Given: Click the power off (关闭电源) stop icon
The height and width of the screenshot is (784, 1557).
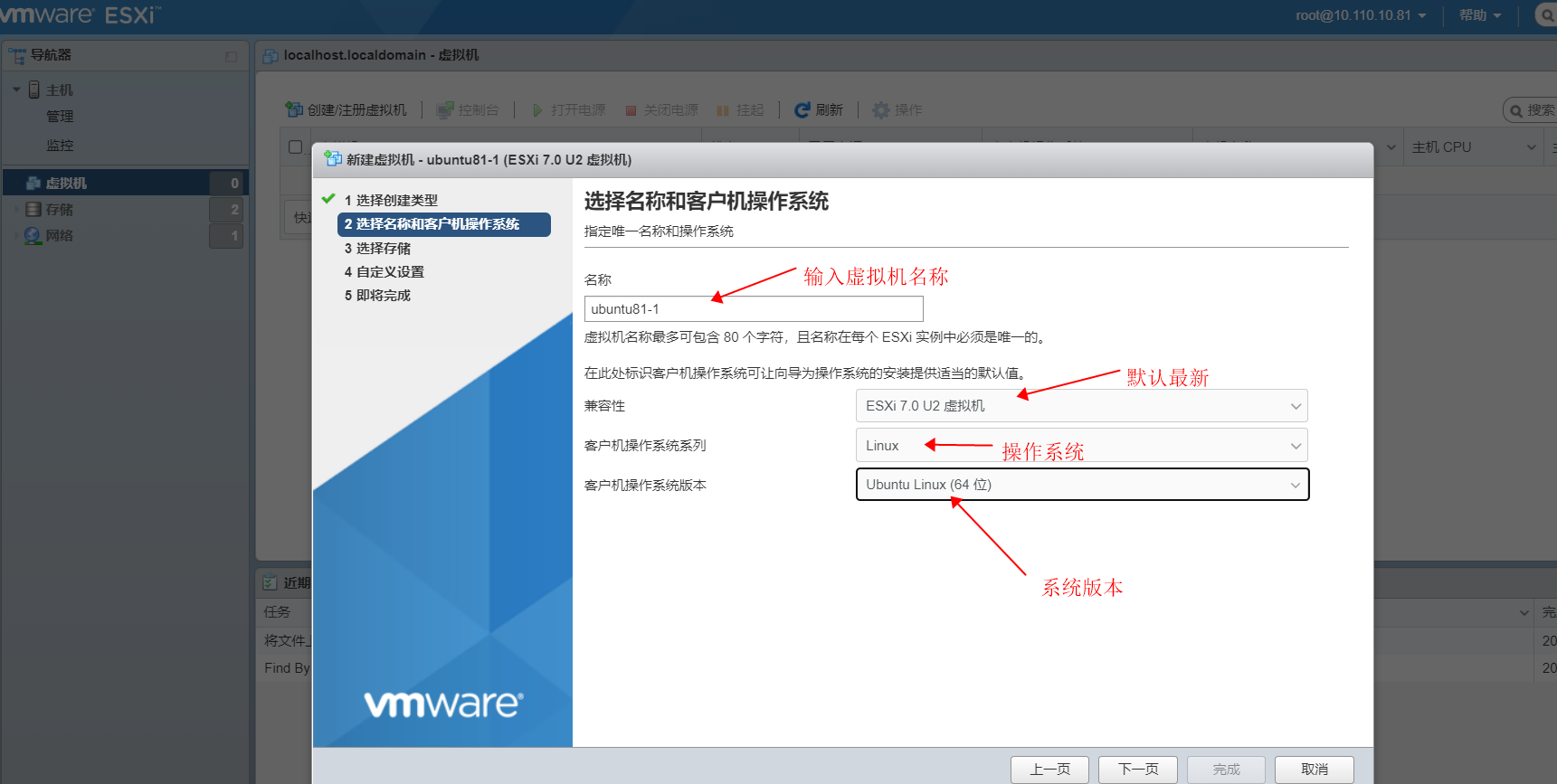Looking at the screenshot, I should tap(631, 110).
